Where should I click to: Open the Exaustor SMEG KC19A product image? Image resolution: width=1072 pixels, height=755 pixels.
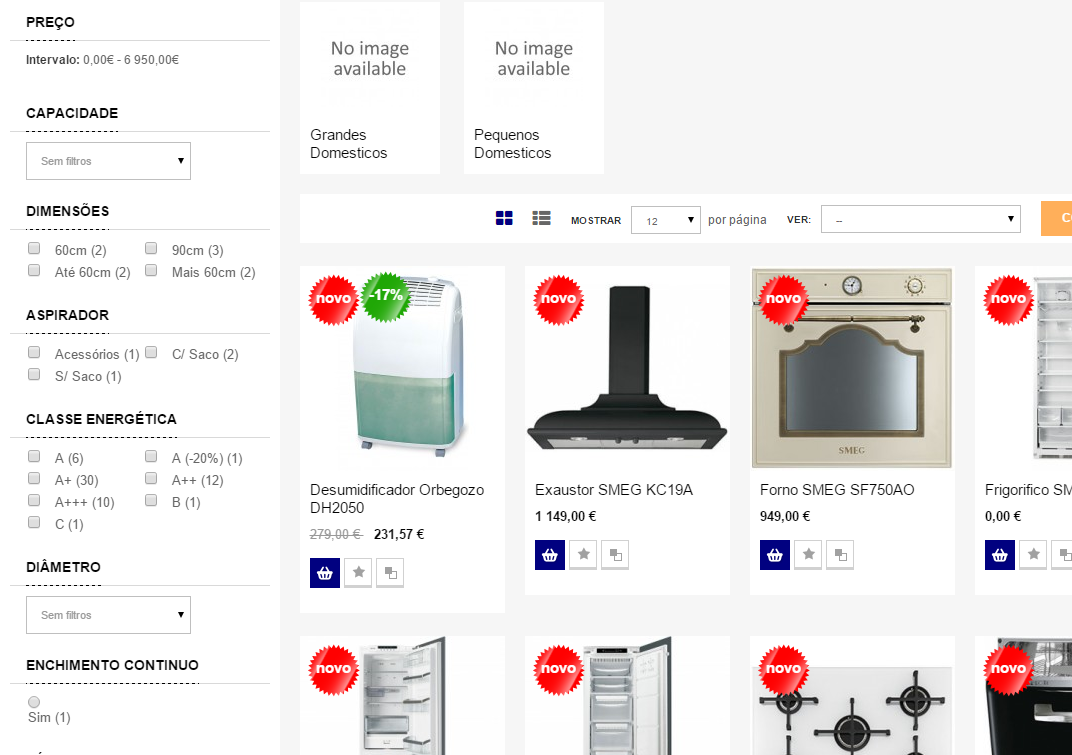point(627,368)
